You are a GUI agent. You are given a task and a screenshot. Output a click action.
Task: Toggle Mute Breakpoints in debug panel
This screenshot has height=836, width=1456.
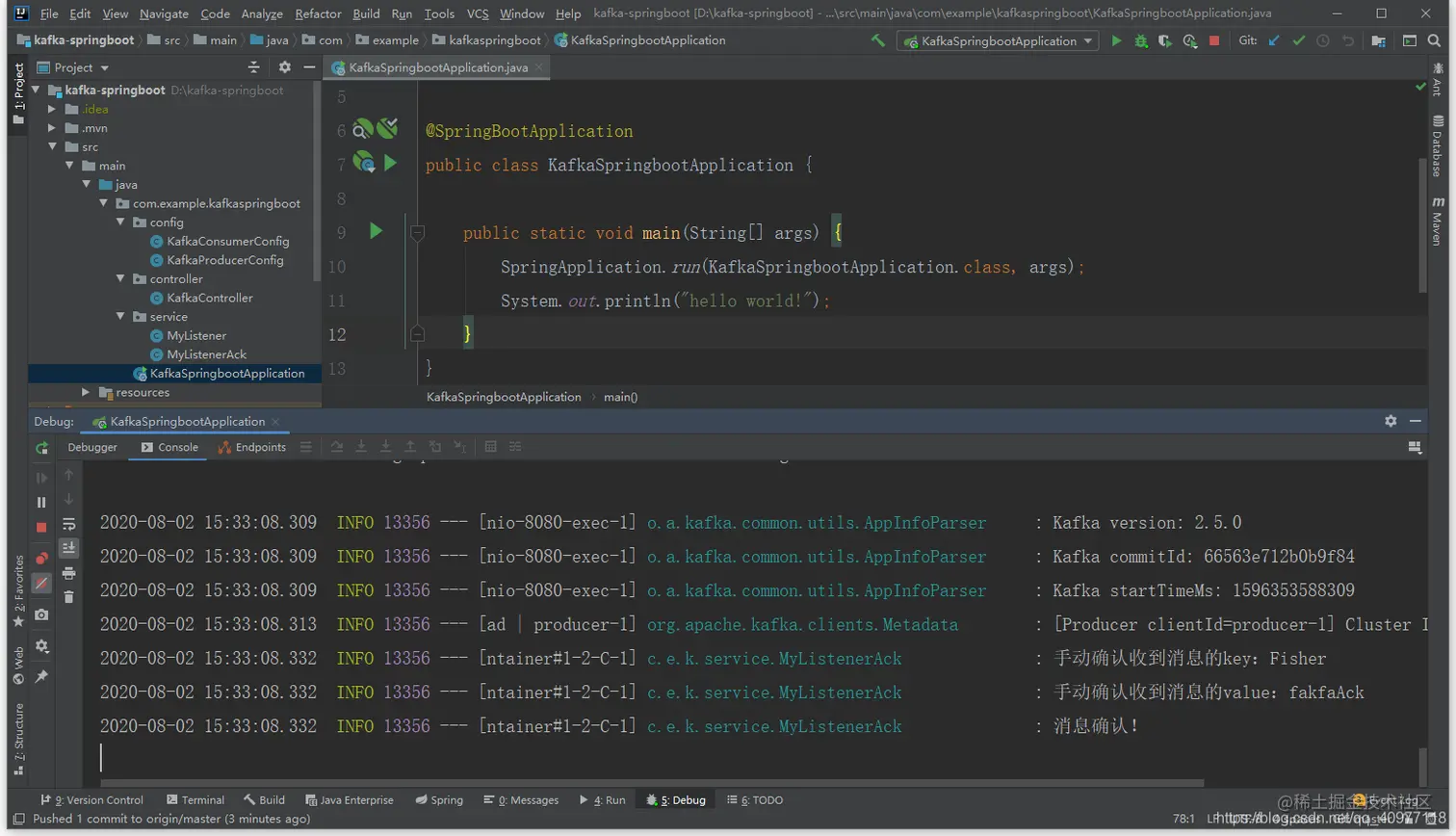[41, 584]
